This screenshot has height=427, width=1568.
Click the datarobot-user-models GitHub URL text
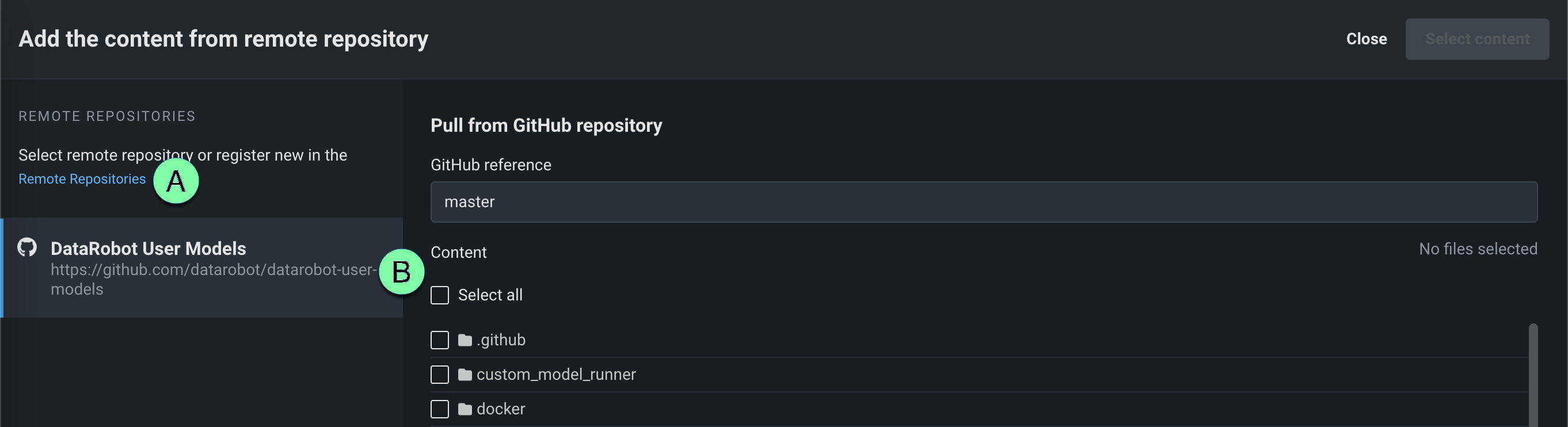(213, 270)
